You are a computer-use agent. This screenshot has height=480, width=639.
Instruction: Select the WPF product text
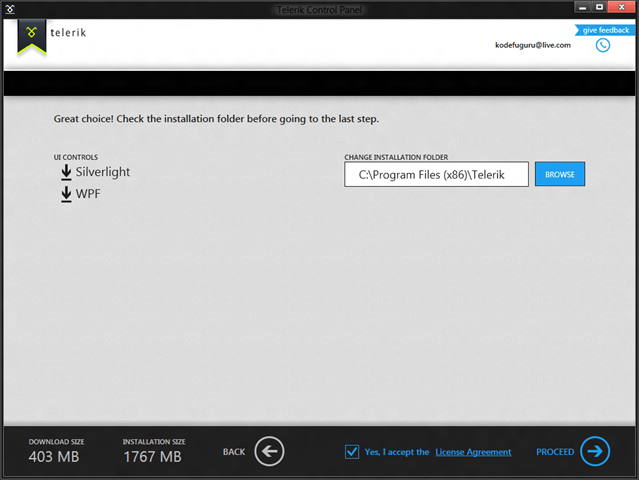click(x=88, y=194)
